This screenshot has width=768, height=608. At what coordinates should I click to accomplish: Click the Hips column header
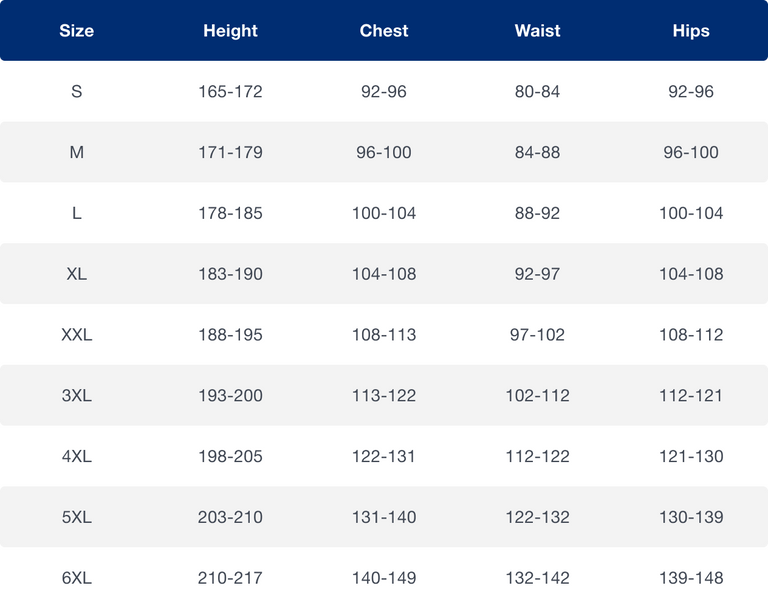(691, 31)
